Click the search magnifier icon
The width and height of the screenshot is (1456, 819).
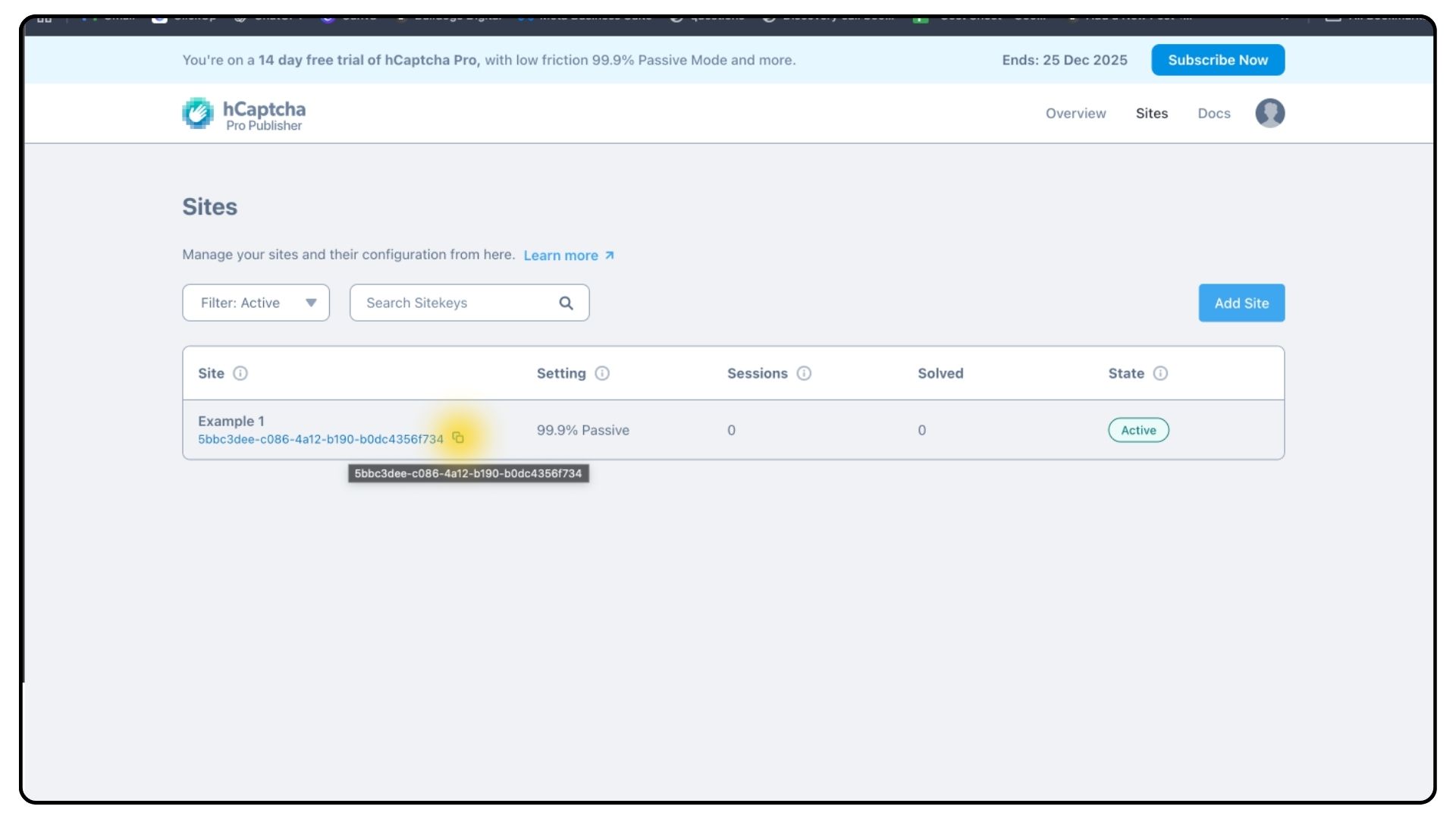click(566, 303)
